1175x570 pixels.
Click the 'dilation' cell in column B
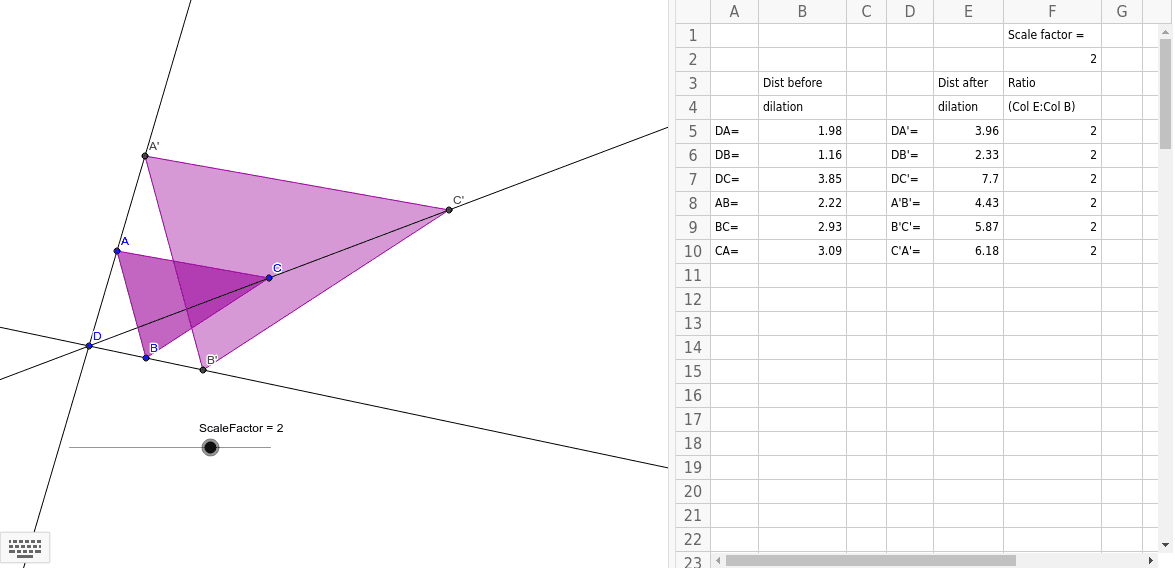point(802,107)
